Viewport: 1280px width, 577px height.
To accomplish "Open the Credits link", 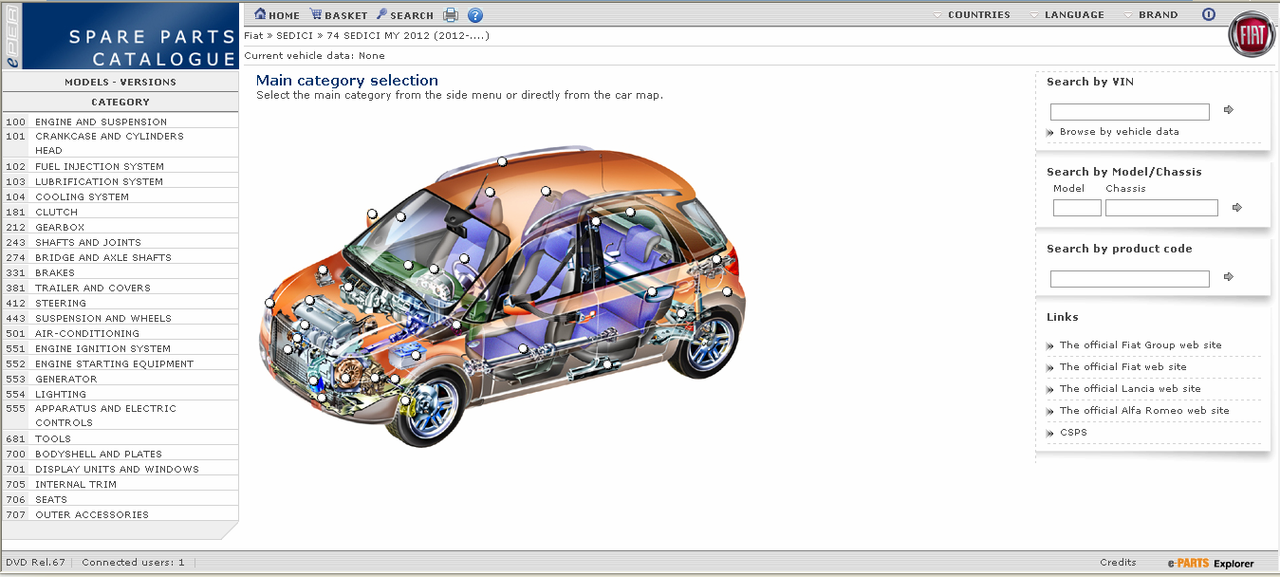I will [x=1118, y=562].
